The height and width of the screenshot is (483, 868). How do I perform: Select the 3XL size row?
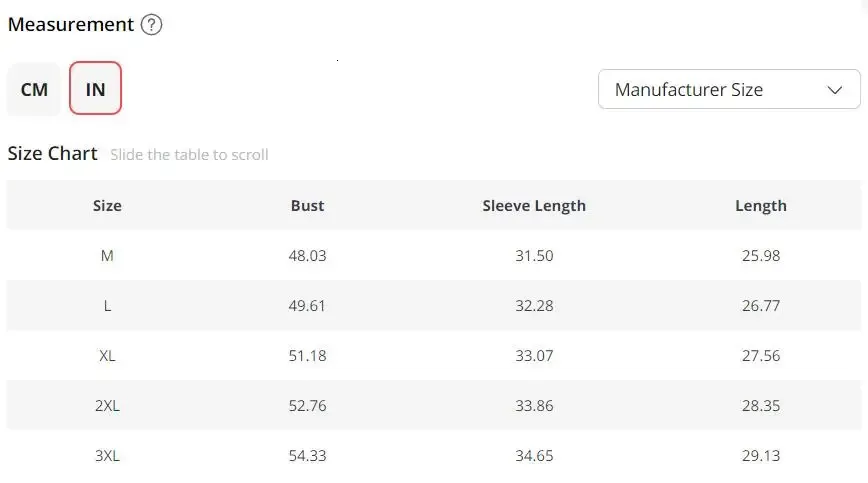(107, 456)
